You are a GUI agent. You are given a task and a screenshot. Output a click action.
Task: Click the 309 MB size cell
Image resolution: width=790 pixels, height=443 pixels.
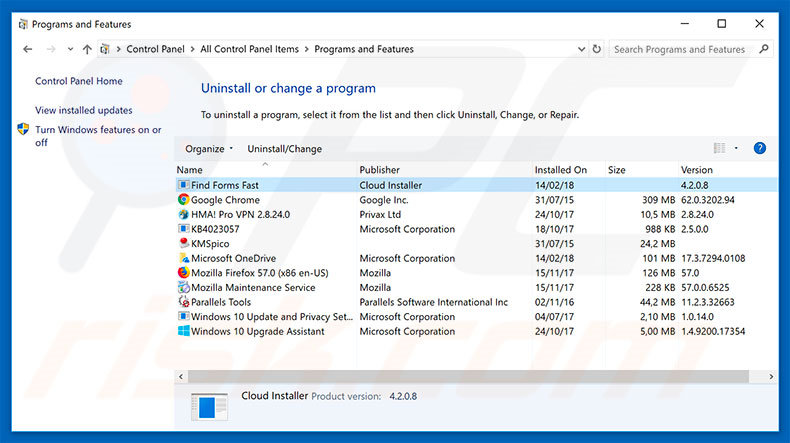(658, 200)
